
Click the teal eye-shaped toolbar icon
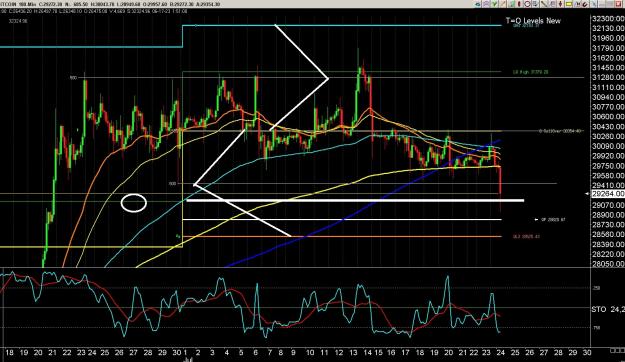(478, 4)
